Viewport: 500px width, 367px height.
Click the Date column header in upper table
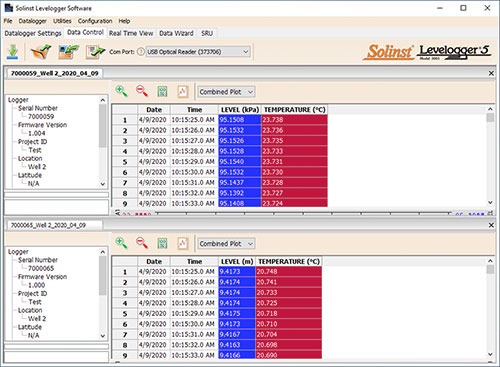click(154, 110)
